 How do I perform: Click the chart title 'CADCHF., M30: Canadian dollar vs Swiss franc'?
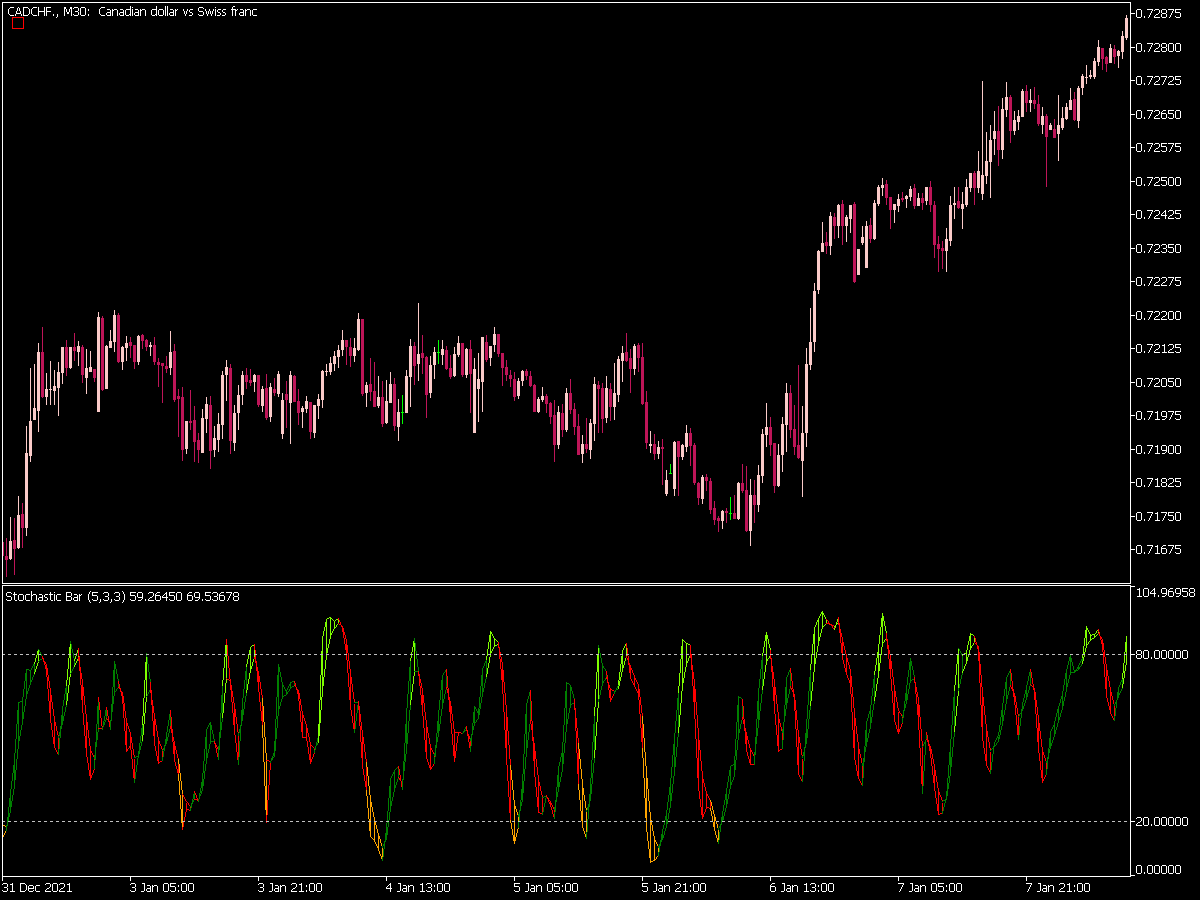[x=131, y=12]
